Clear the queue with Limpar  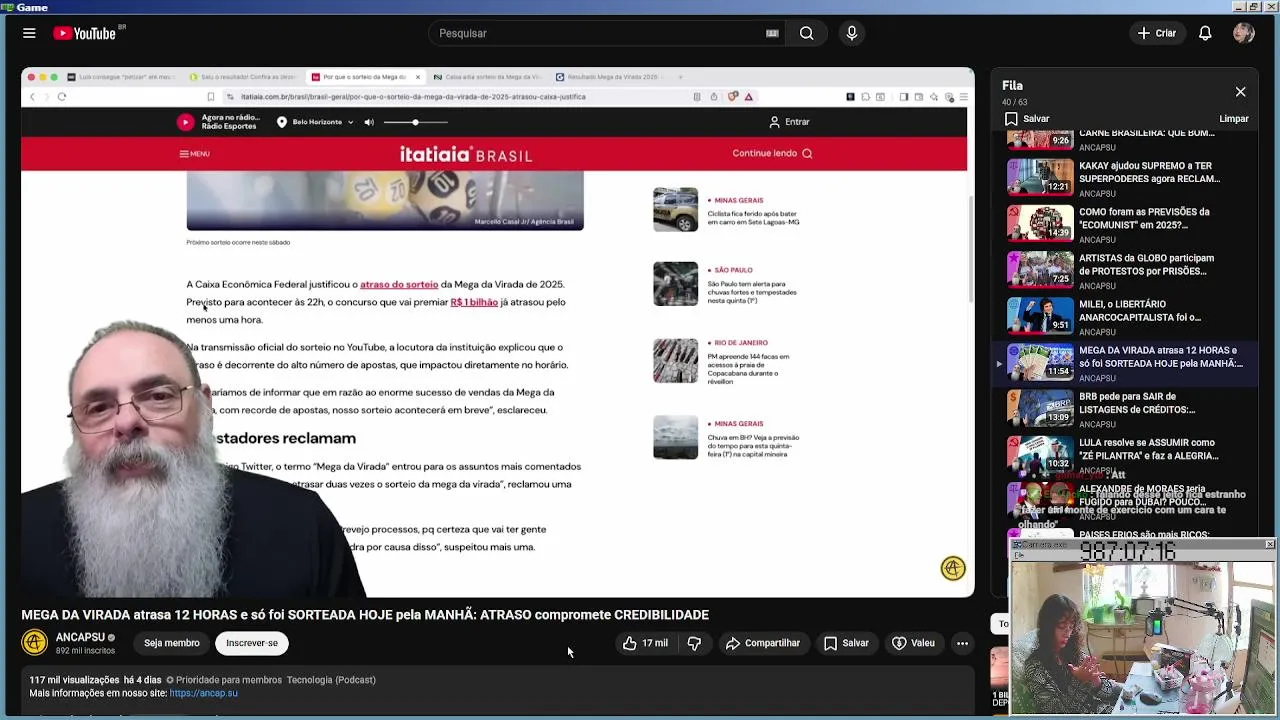pyautogui.click(x=1234, y=119)
